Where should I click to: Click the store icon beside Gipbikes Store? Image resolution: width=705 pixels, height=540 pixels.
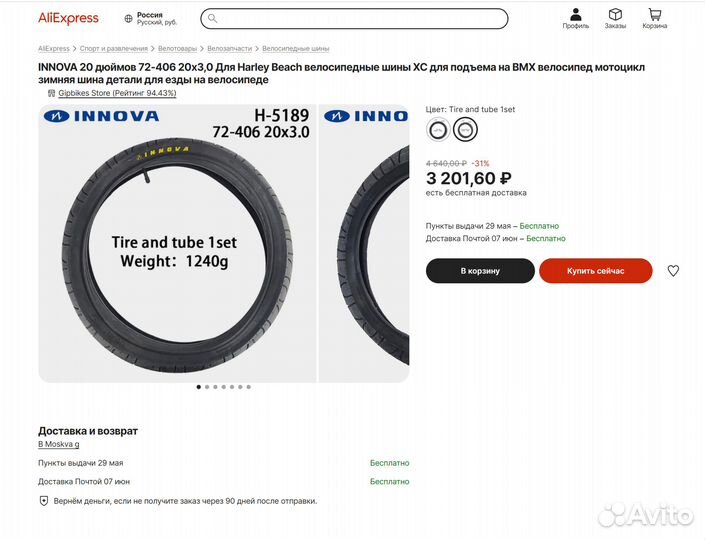tap(51, 93)
